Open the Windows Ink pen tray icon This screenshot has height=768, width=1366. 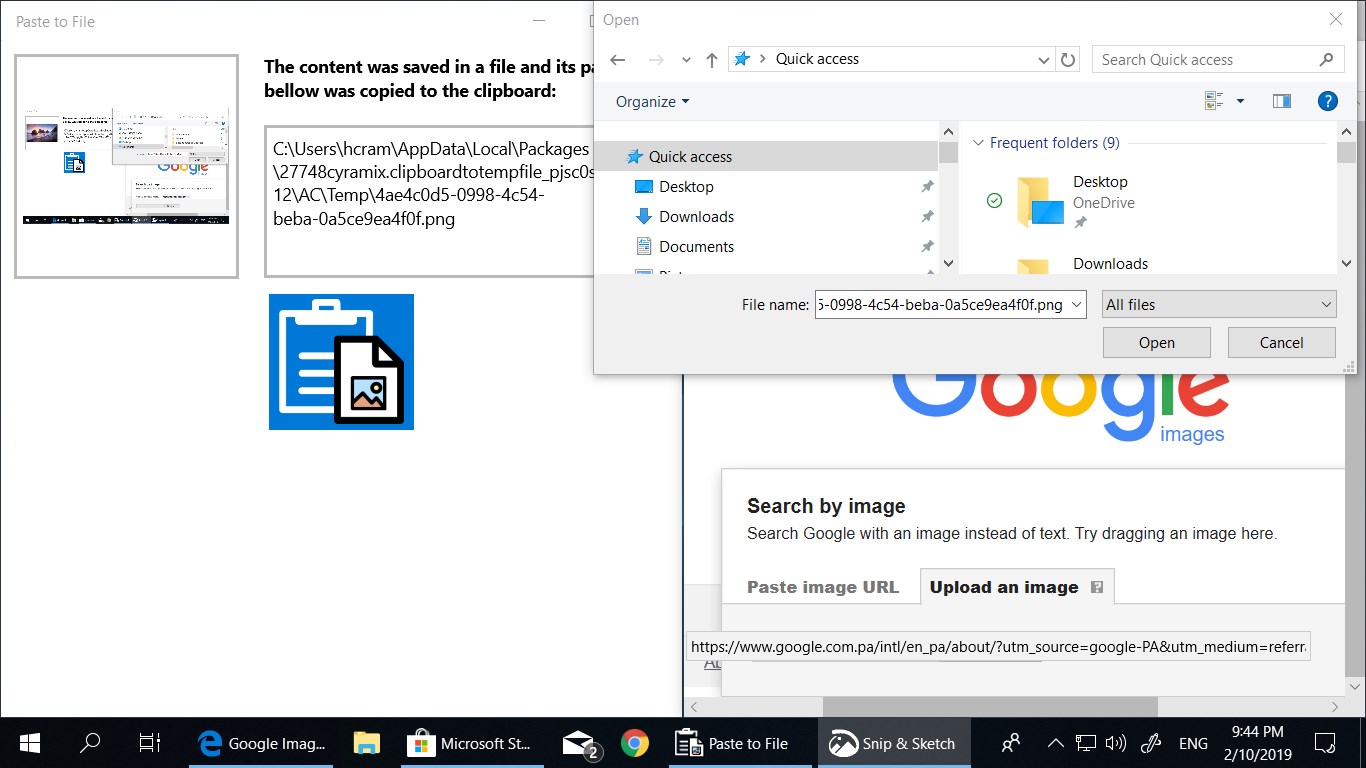1151,743
